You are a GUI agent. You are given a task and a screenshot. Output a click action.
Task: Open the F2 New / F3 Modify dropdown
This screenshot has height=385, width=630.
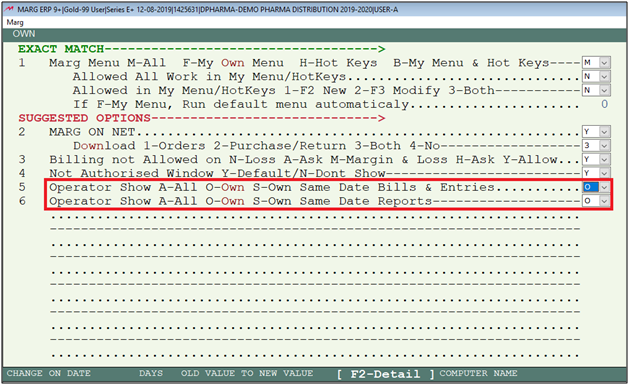click(x=604, y=90)
